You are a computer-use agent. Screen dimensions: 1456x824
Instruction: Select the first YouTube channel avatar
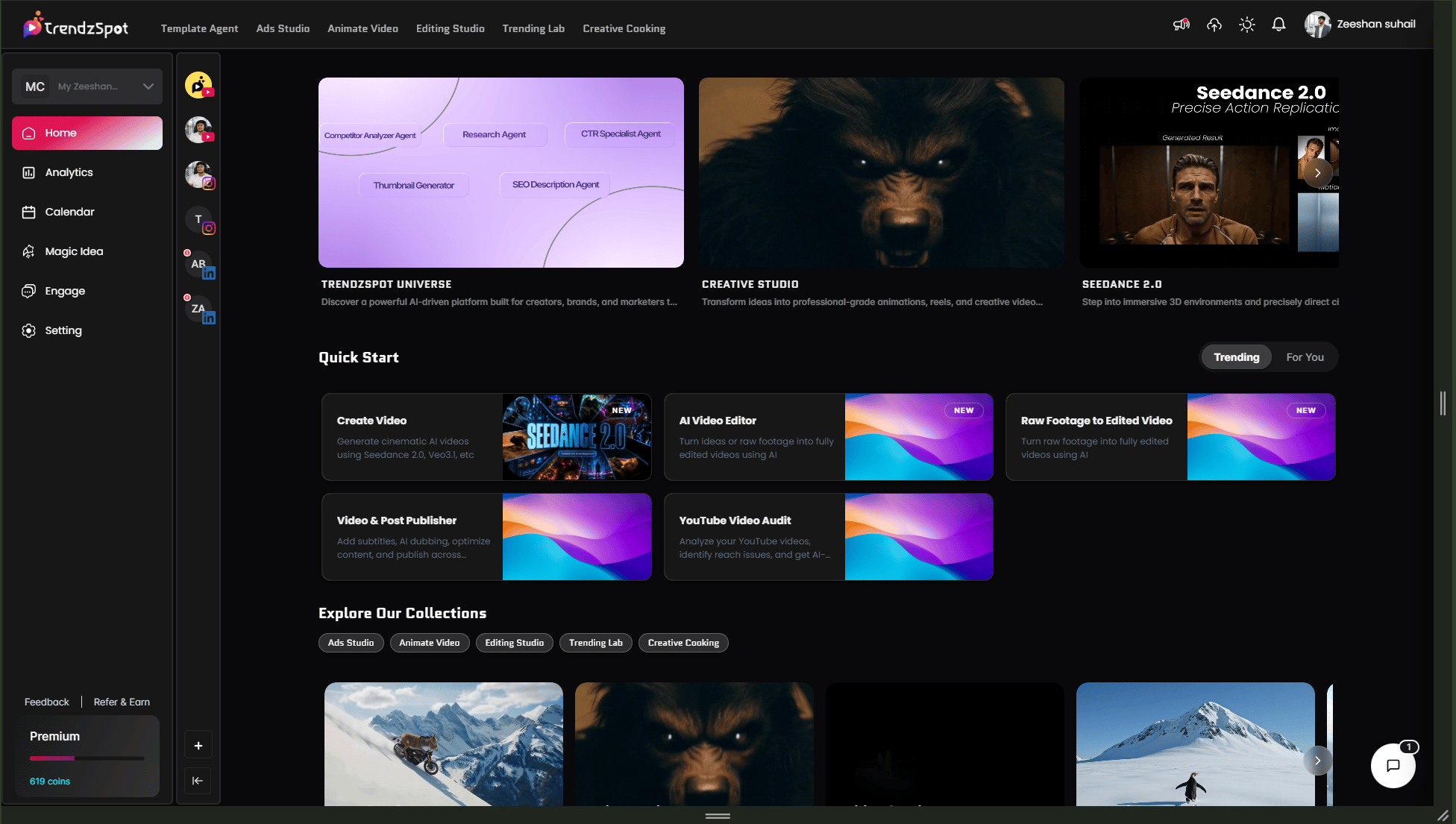(198, 85)
